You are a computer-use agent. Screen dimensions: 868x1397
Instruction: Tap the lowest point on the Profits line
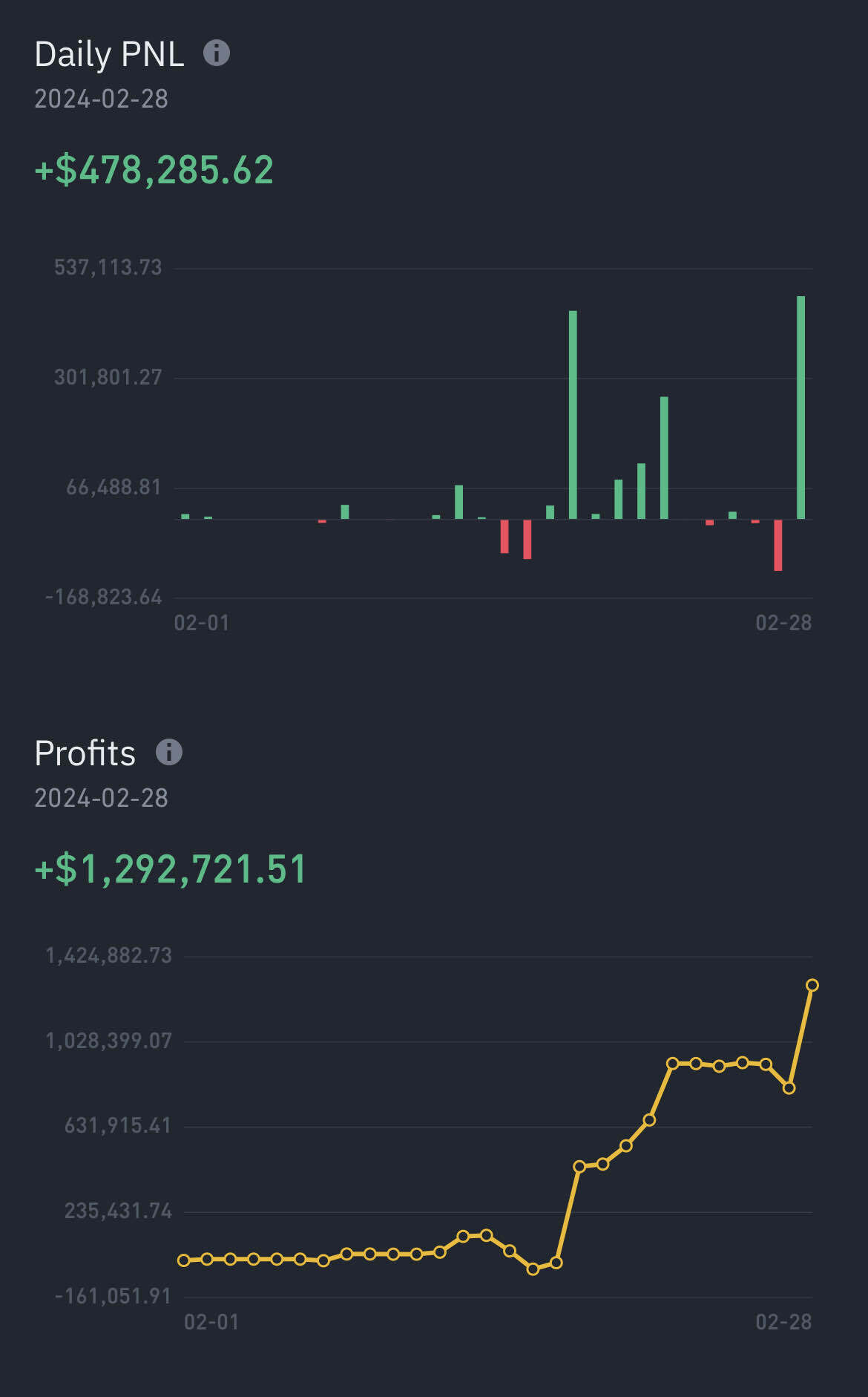(533, 1269)
